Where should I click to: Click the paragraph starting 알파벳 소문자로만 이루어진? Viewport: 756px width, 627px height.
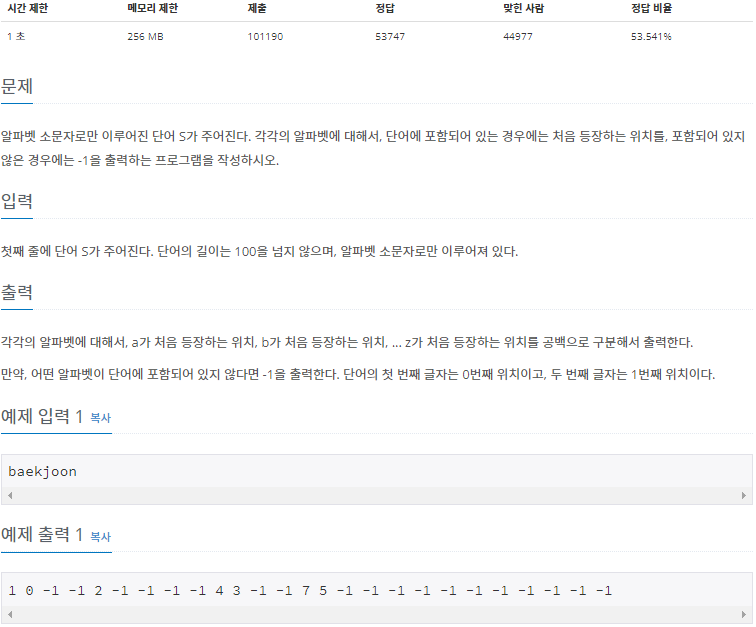373,148
